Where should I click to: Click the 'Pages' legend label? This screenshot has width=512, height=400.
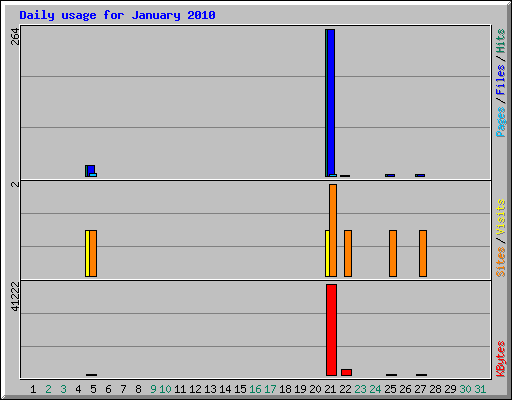pyautogui.click(x=501, y=122)
